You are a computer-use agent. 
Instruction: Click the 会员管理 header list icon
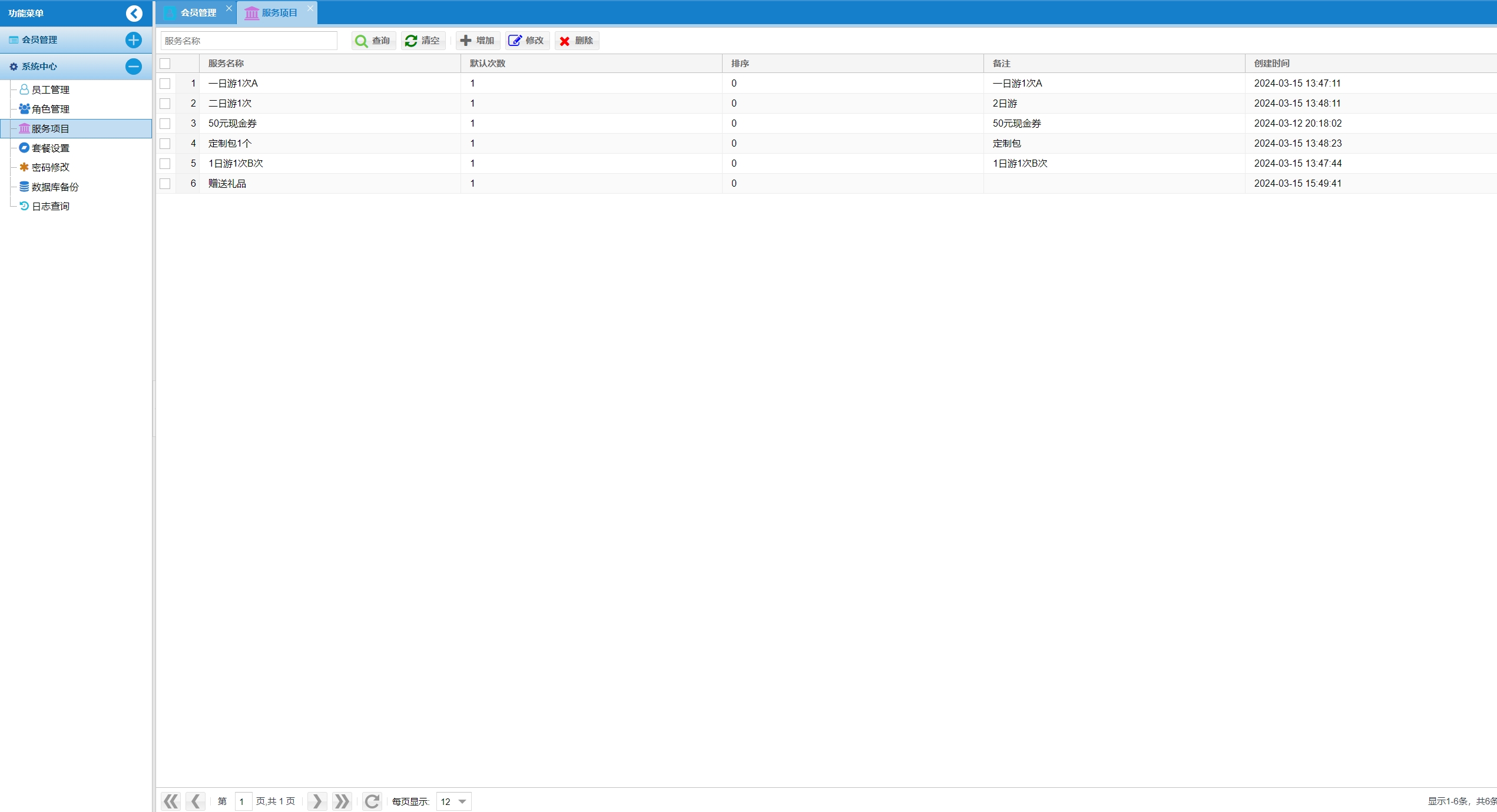point(14,40)
